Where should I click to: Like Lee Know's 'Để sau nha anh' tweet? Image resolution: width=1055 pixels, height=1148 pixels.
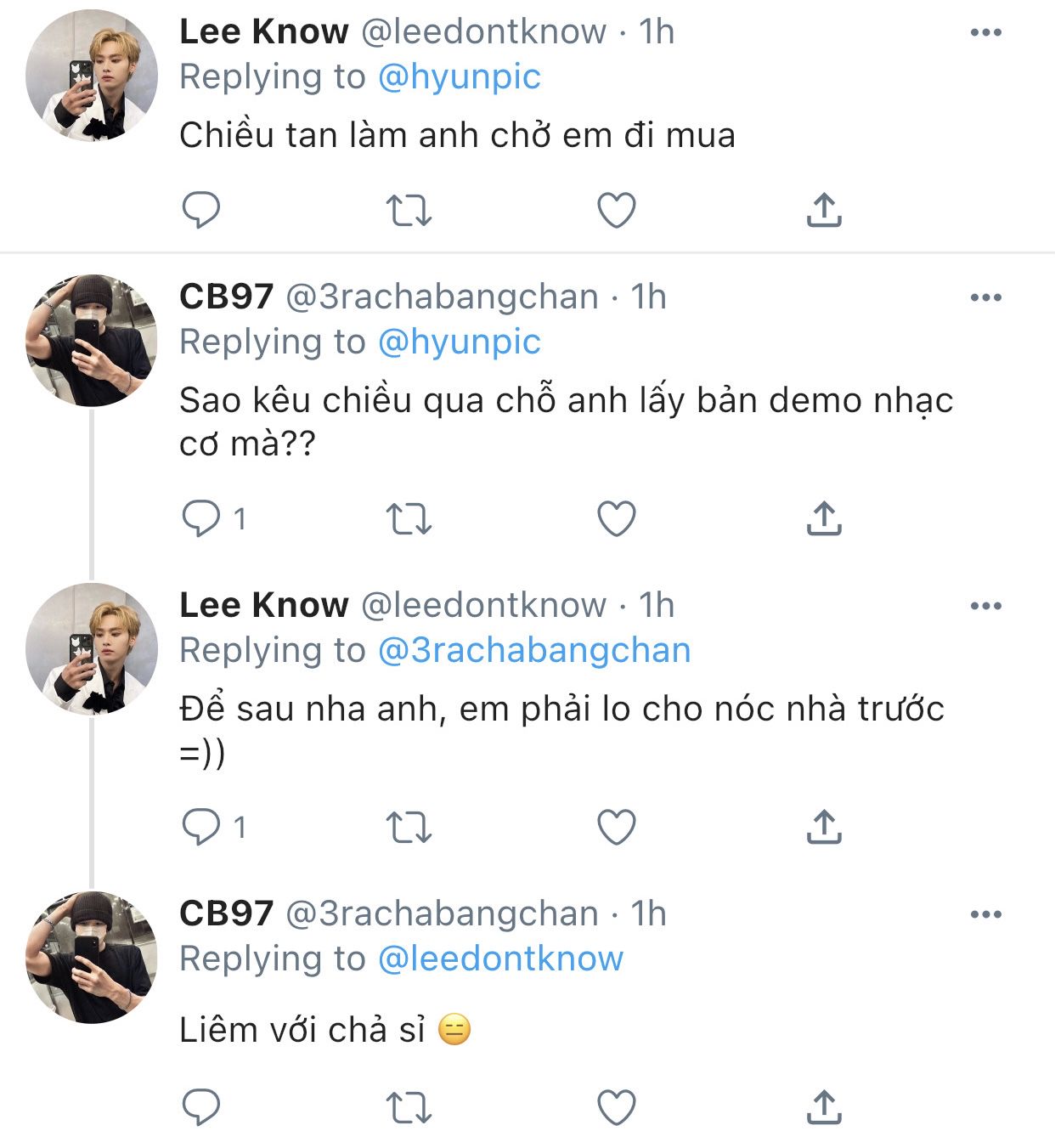[617, 827]
